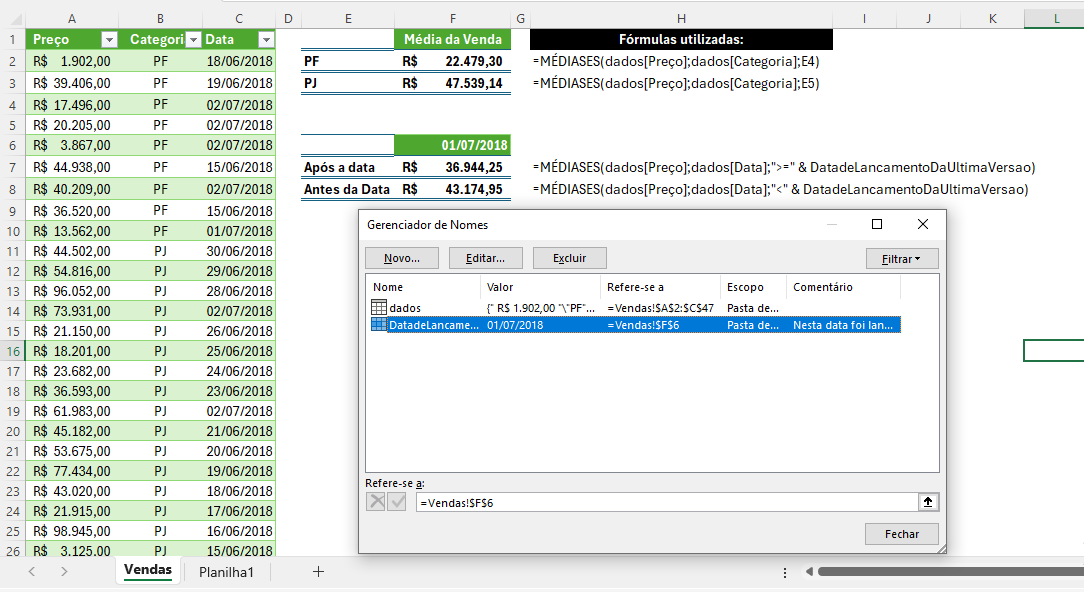Click the Fechar button
The image size is (1084, 592).
pyautogui.click(x=901, y=534)
